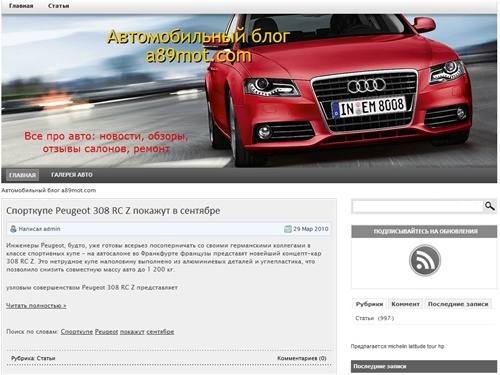Image resolution: width=500 pixels, height=375 pixels.
Task: Open ГАЛЕРЕЯ АВТО in the navigation bar
Action: pos(72,175)
